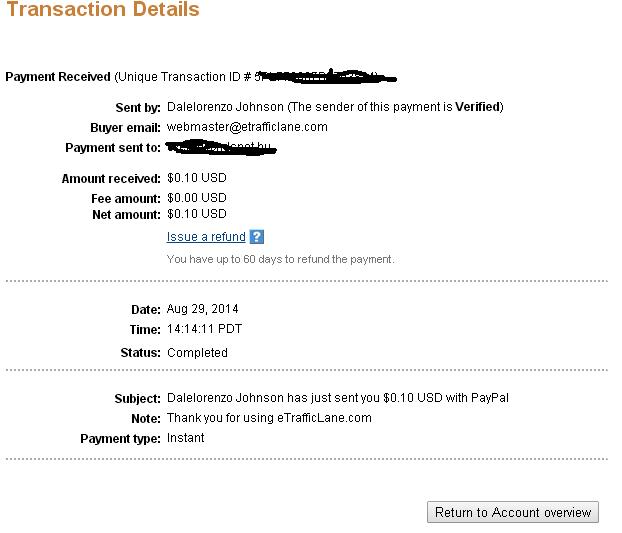Screen dimensions: 622x533
Task: Open the Issue a refund link
Action: [206, 237]
